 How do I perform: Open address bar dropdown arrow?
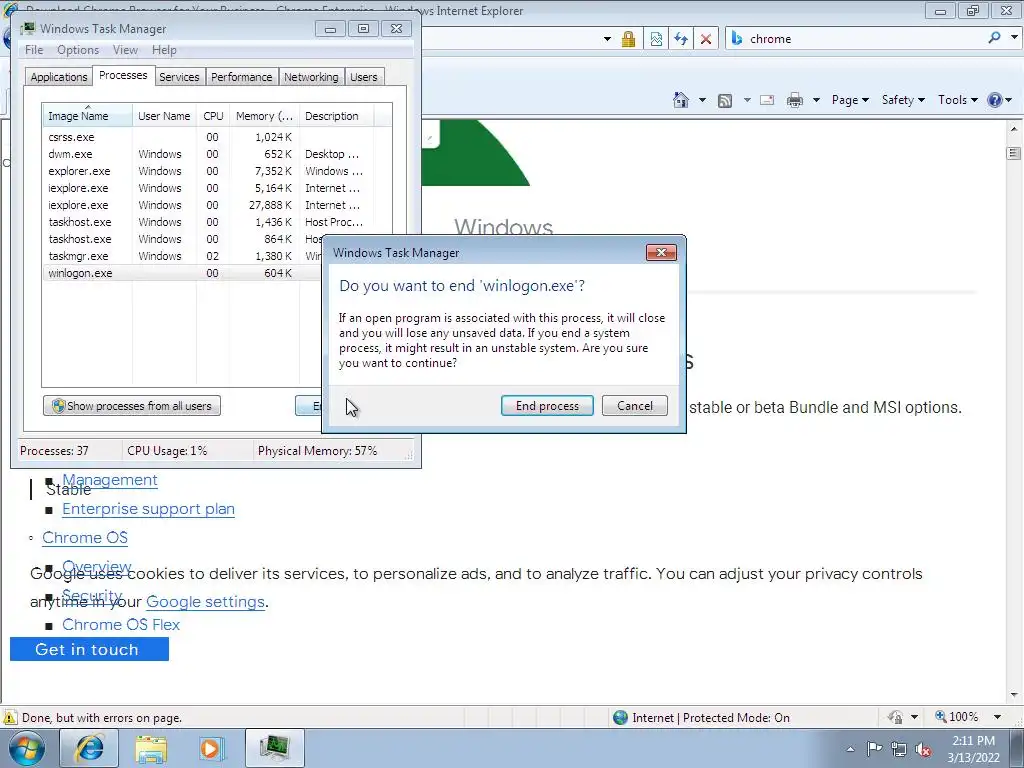(607, 39)
